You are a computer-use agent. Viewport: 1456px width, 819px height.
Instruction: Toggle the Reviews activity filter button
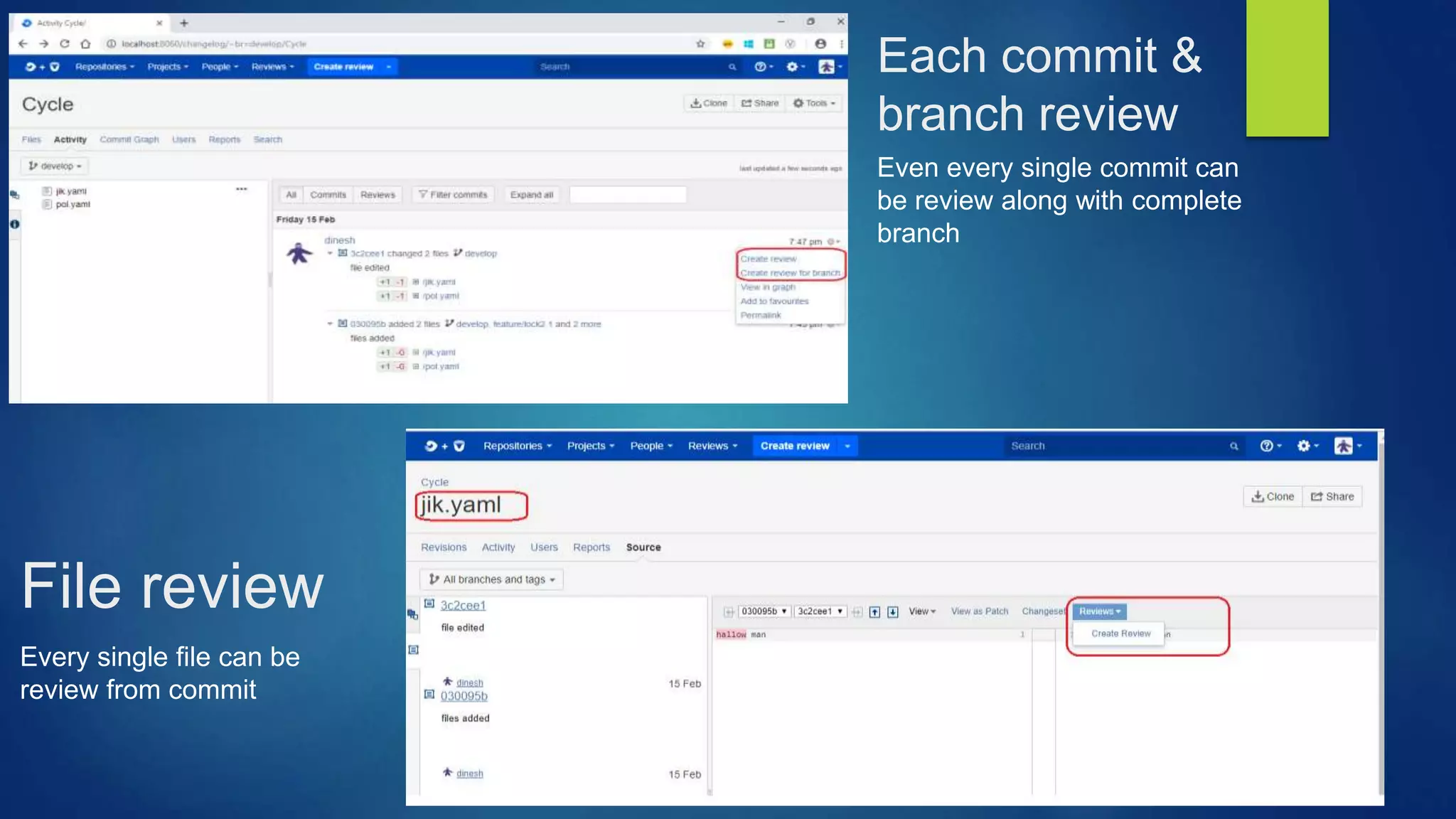point(378,195)
